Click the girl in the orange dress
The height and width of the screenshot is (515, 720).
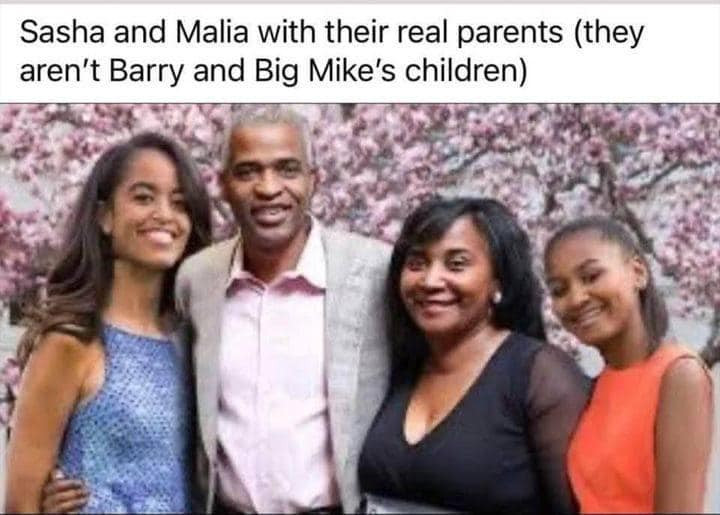click(629, 367)
